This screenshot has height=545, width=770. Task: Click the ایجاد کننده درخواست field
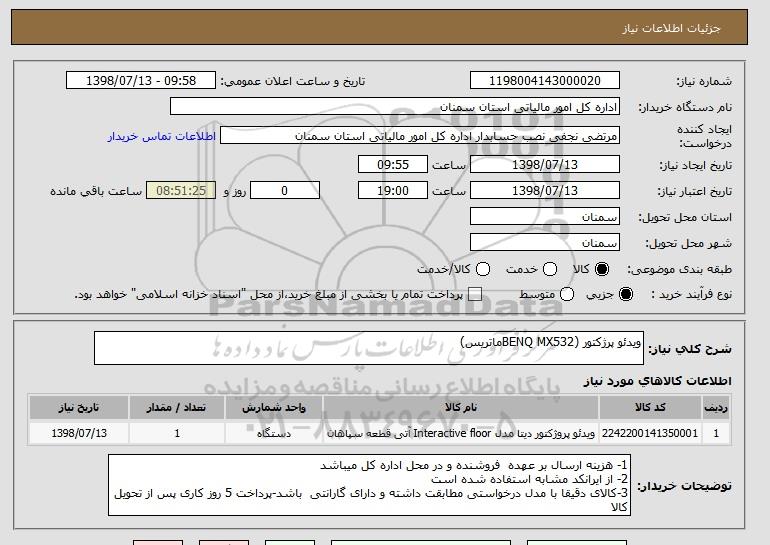pyautogui.click(x=420, y=136)
